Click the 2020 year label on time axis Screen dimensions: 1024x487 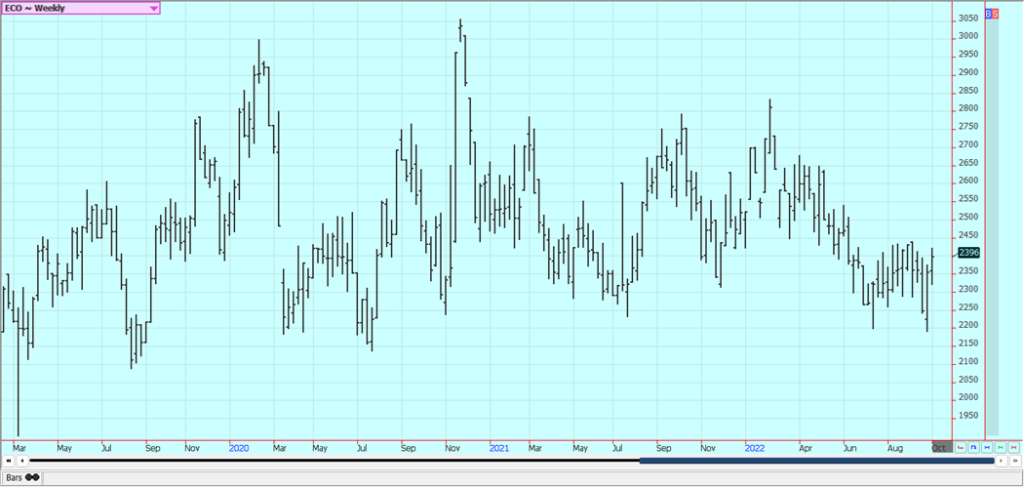[239, 448]
